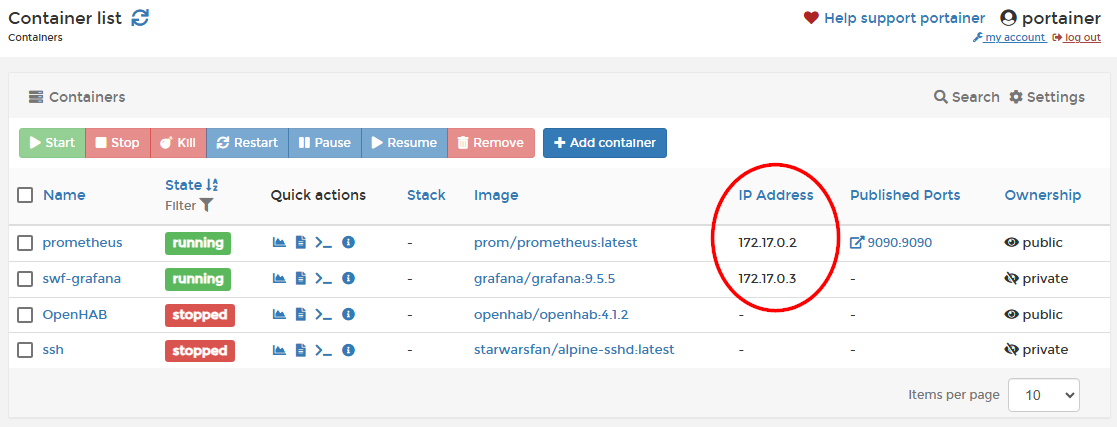Image resolution: width=1117 pixels, height=427 pixels.
Task: Sort containers by Name column
Action: tap(64, 195)
